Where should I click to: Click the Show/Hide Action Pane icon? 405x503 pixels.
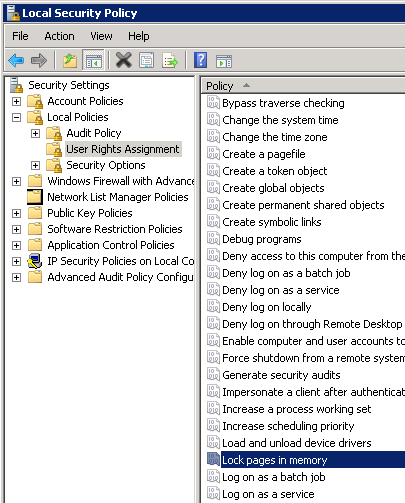point(224,61)
